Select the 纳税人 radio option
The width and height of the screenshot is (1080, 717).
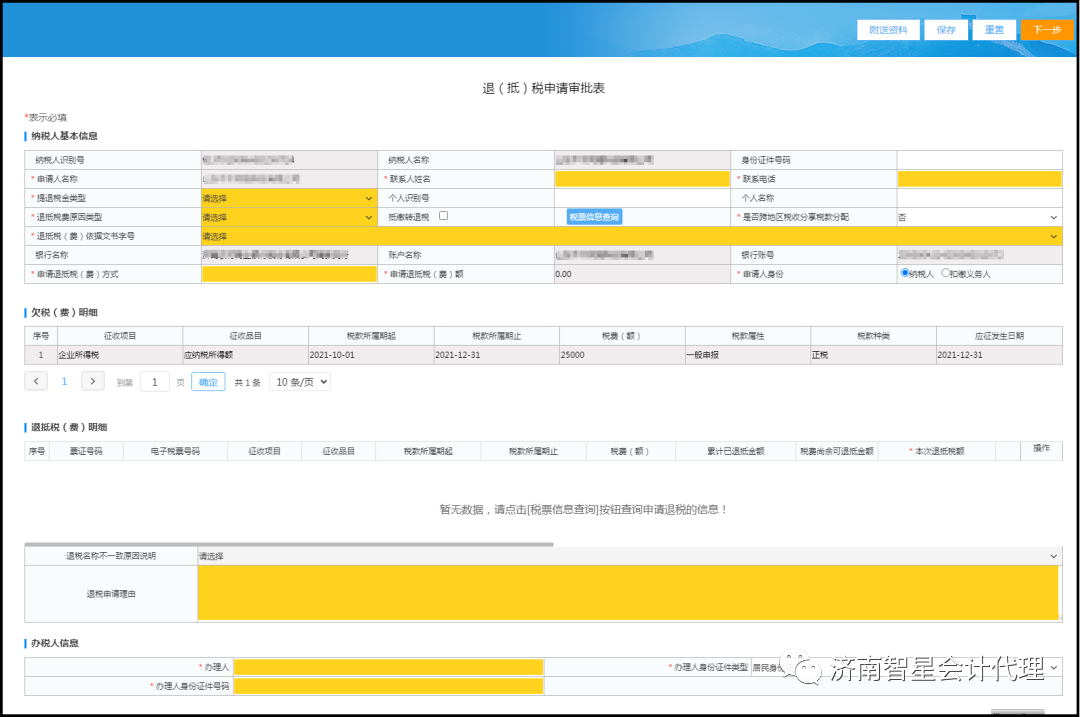click(905, 273)
